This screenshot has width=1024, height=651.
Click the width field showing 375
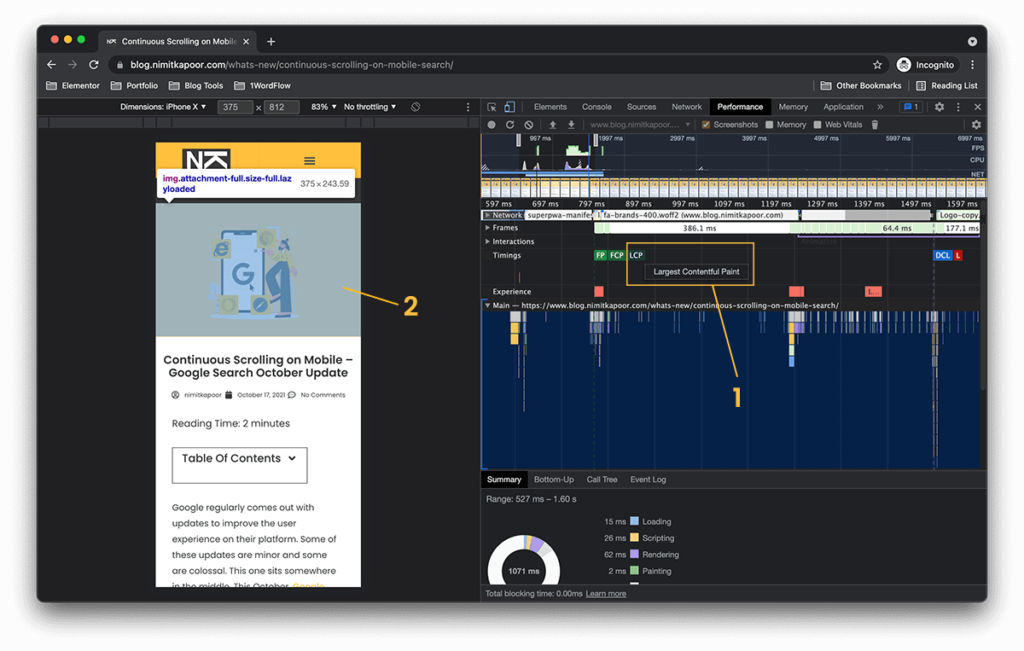235,107
